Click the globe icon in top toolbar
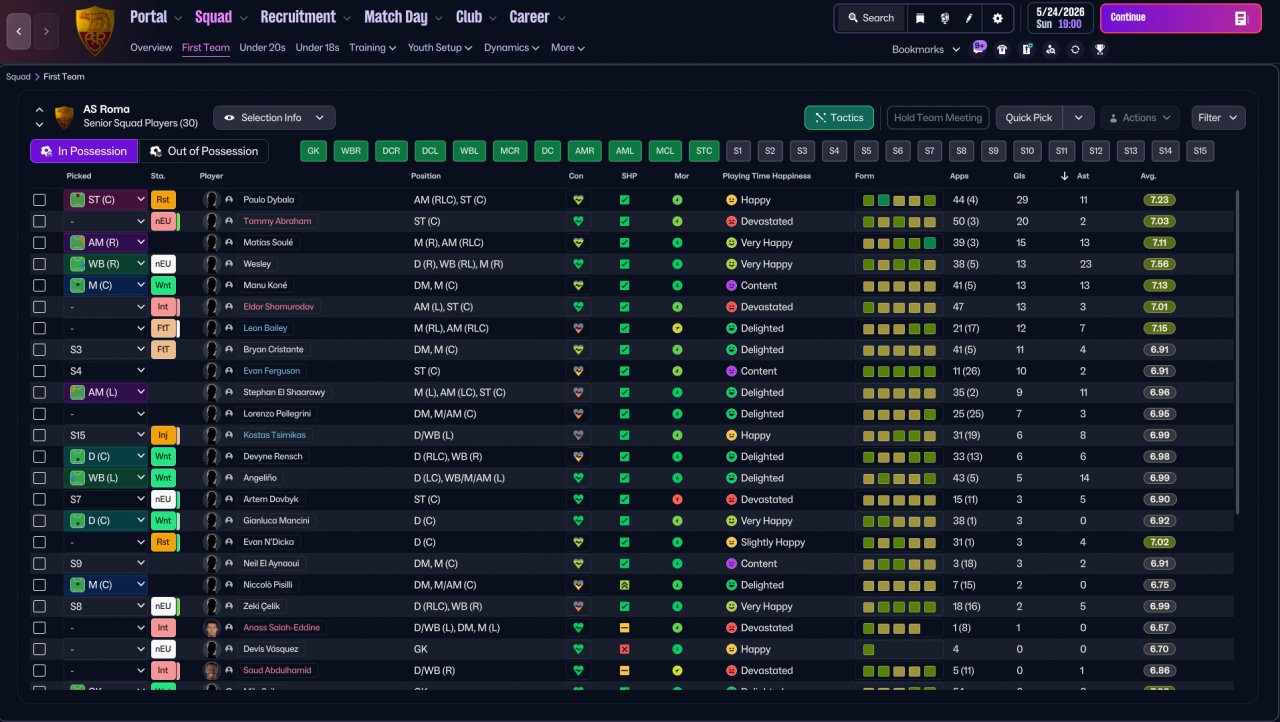The width and height of the screenshot is (1280, 722). [x=945, y=18]
